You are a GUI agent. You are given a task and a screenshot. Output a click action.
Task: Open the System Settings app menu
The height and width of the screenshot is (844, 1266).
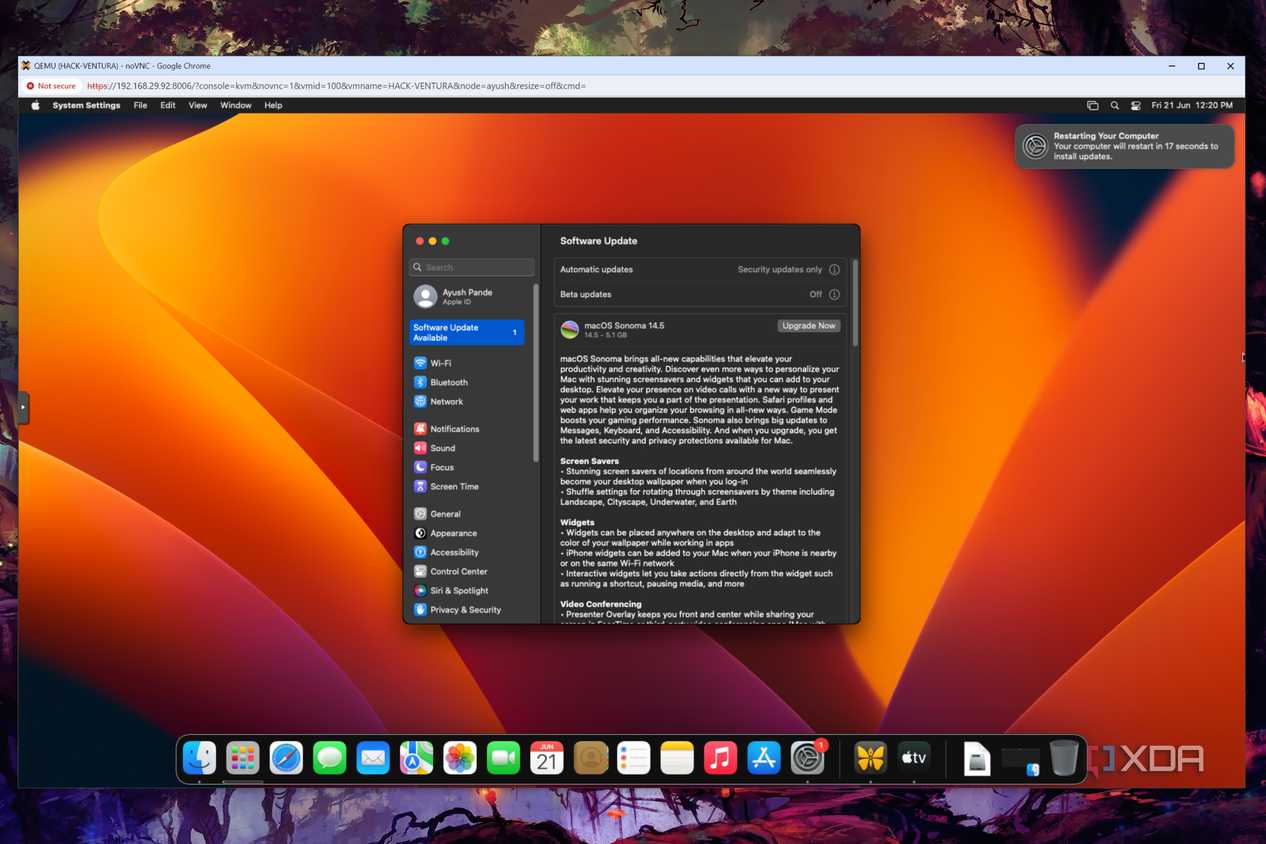86,105
